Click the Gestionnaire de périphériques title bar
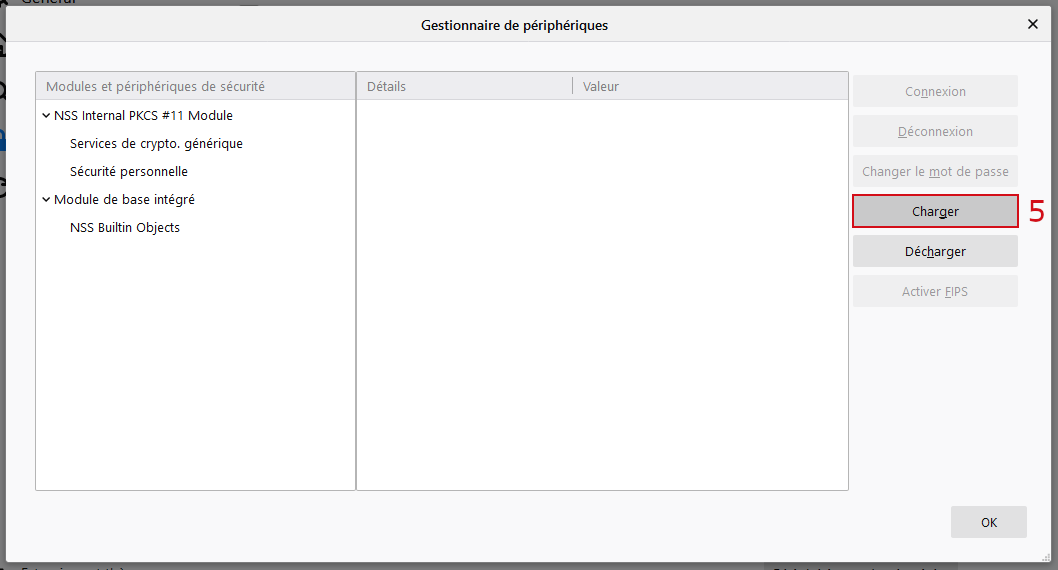 [514, 25]
